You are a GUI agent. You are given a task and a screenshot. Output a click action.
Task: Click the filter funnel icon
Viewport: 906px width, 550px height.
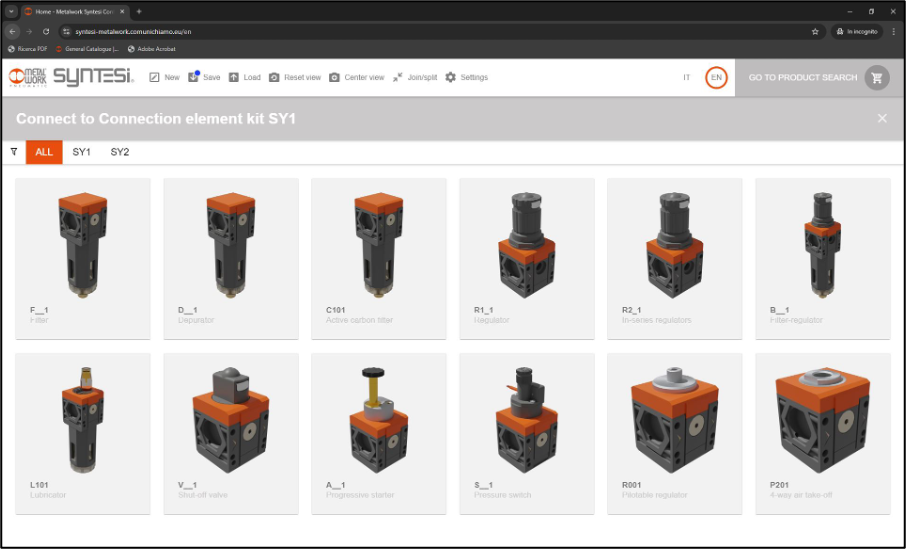(x=14, y=152)
